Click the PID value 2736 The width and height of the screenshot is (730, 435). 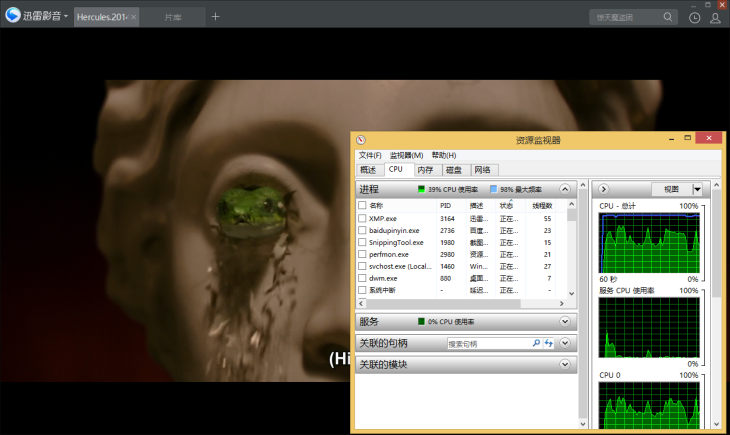[447, 231]
